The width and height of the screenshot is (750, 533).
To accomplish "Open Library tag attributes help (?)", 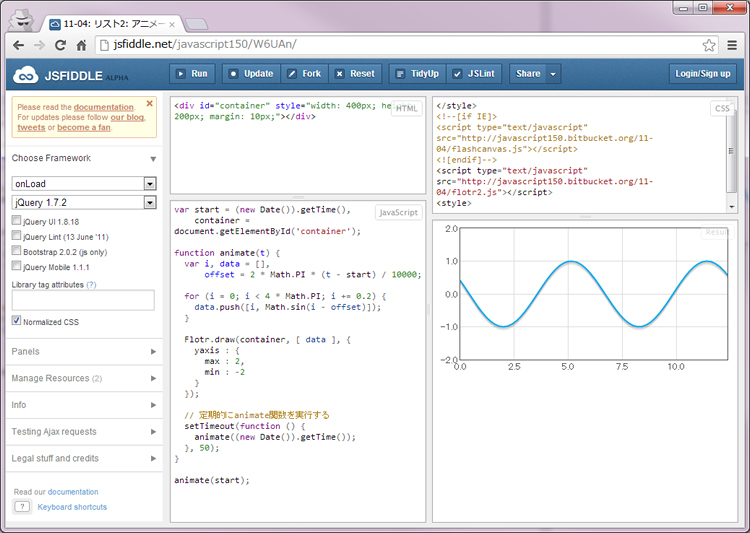I will click(x=91, y=285).
